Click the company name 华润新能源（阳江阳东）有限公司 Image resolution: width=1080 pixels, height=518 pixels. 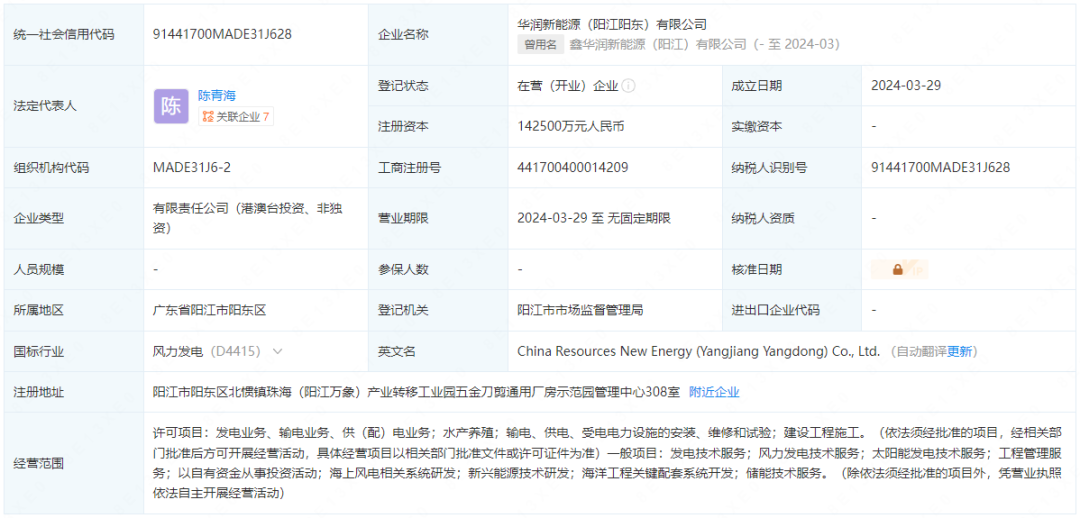[x=612, y=24]
